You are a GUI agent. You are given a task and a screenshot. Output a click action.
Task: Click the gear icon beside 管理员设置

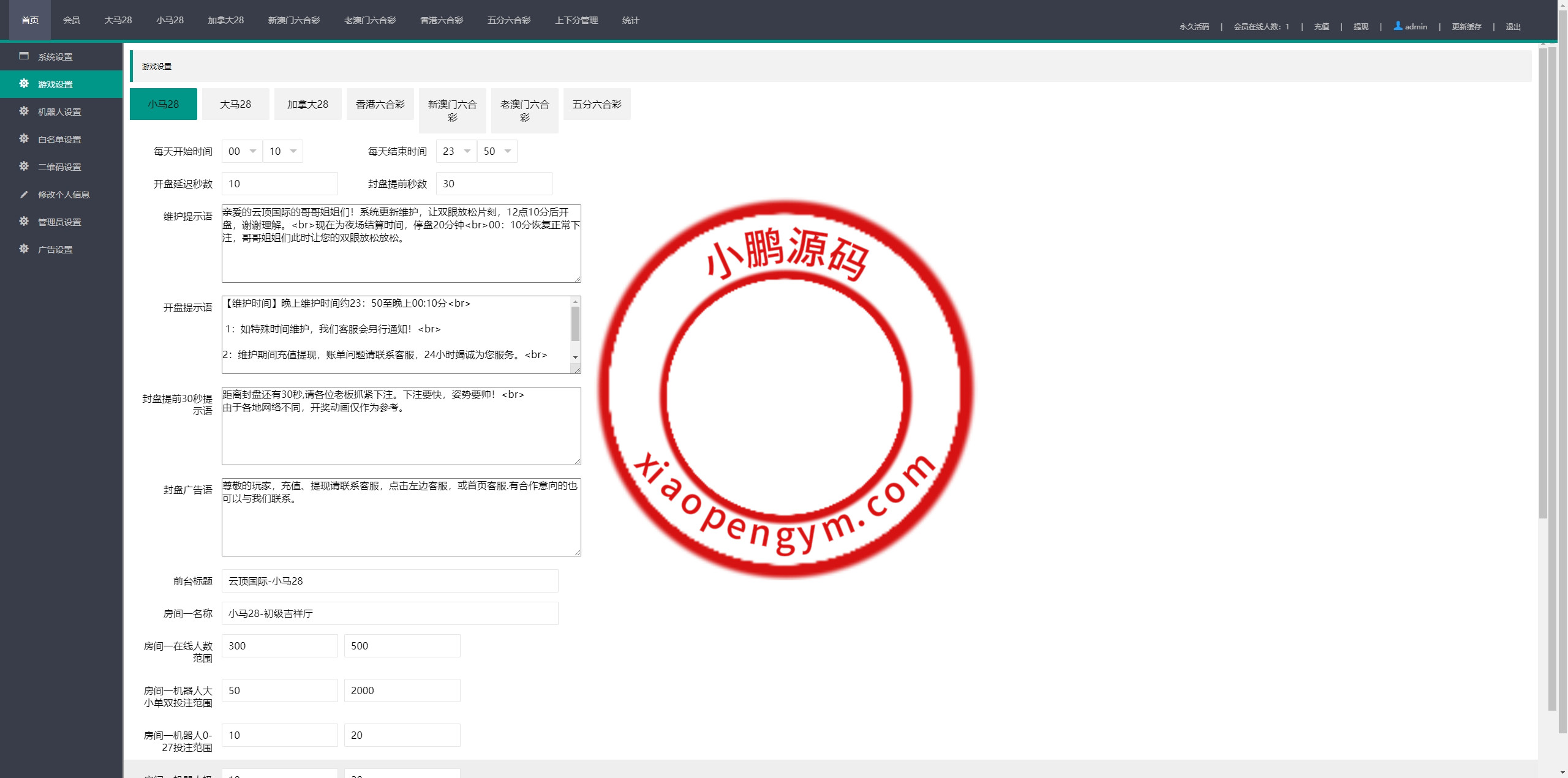tap(24, 222)
